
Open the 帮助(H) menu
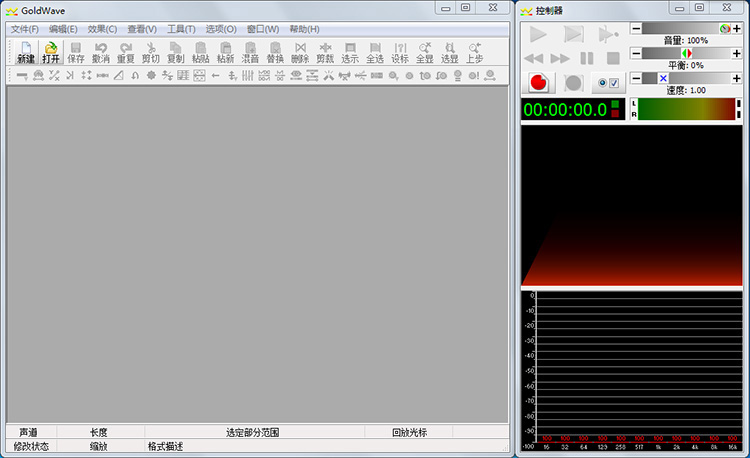click(305, 29)
